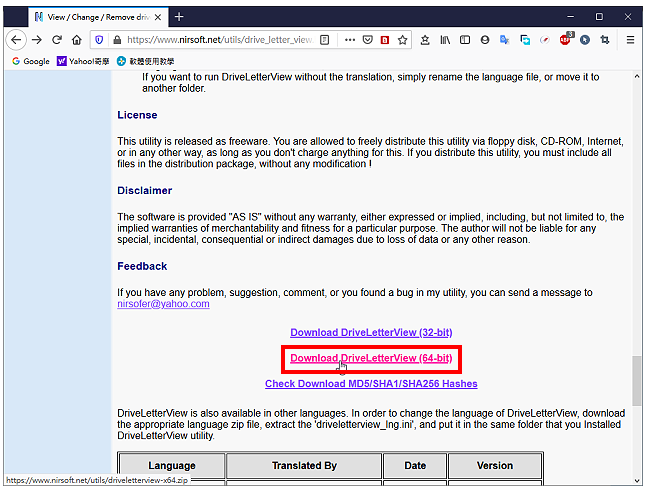Open the page actions three-dots menu
The width and height of the screenshot is (655, 494).
350,40
